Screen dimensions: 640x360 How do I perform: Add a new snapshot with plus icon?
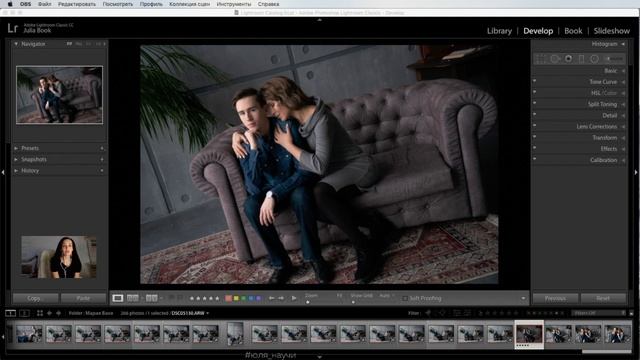(102, 160)
